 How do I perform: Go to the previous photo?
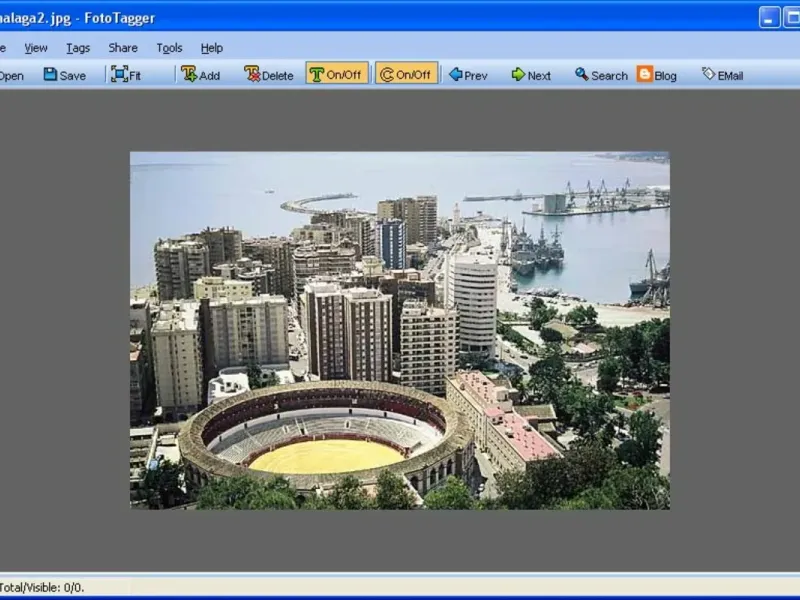tap(468, 75)
